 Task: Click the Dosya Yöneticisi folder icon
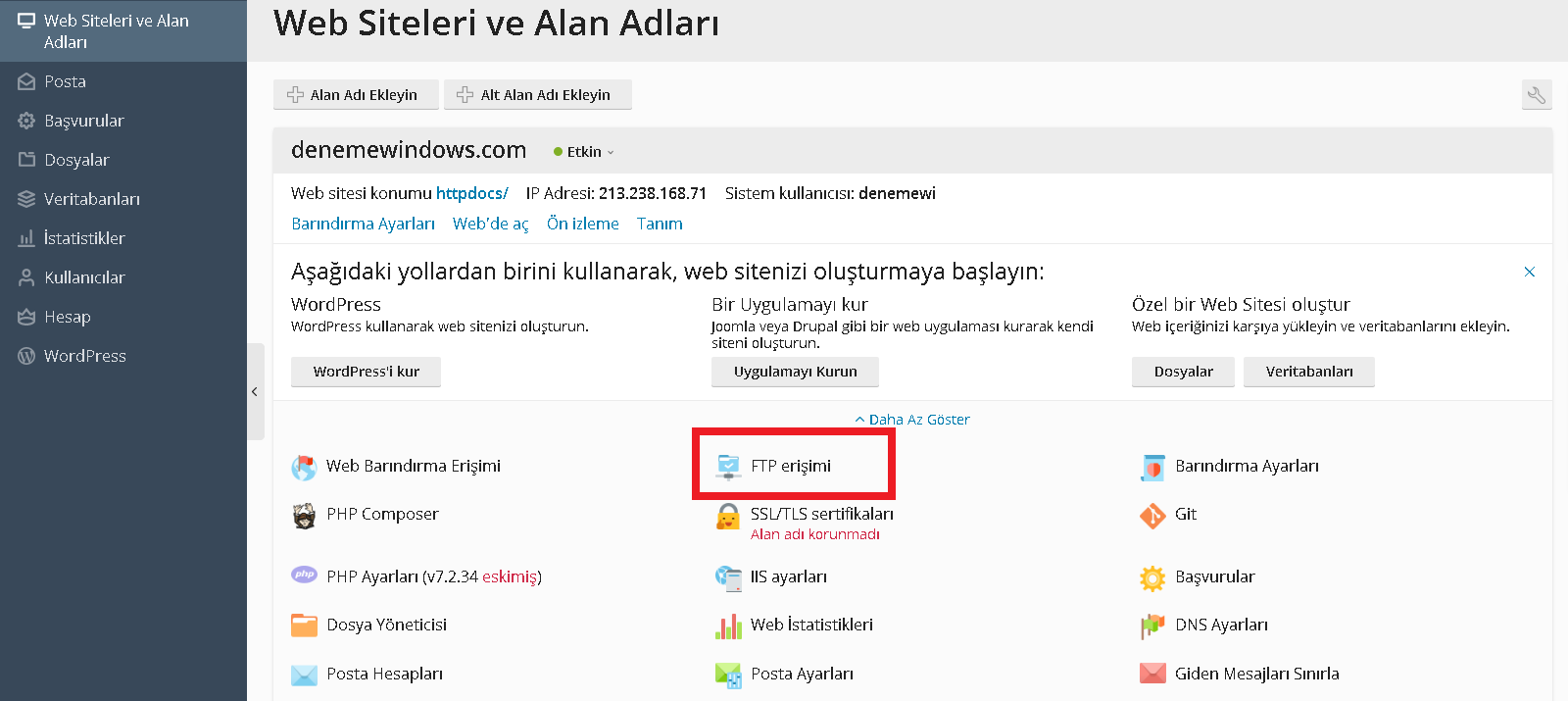tap(304, 626)
